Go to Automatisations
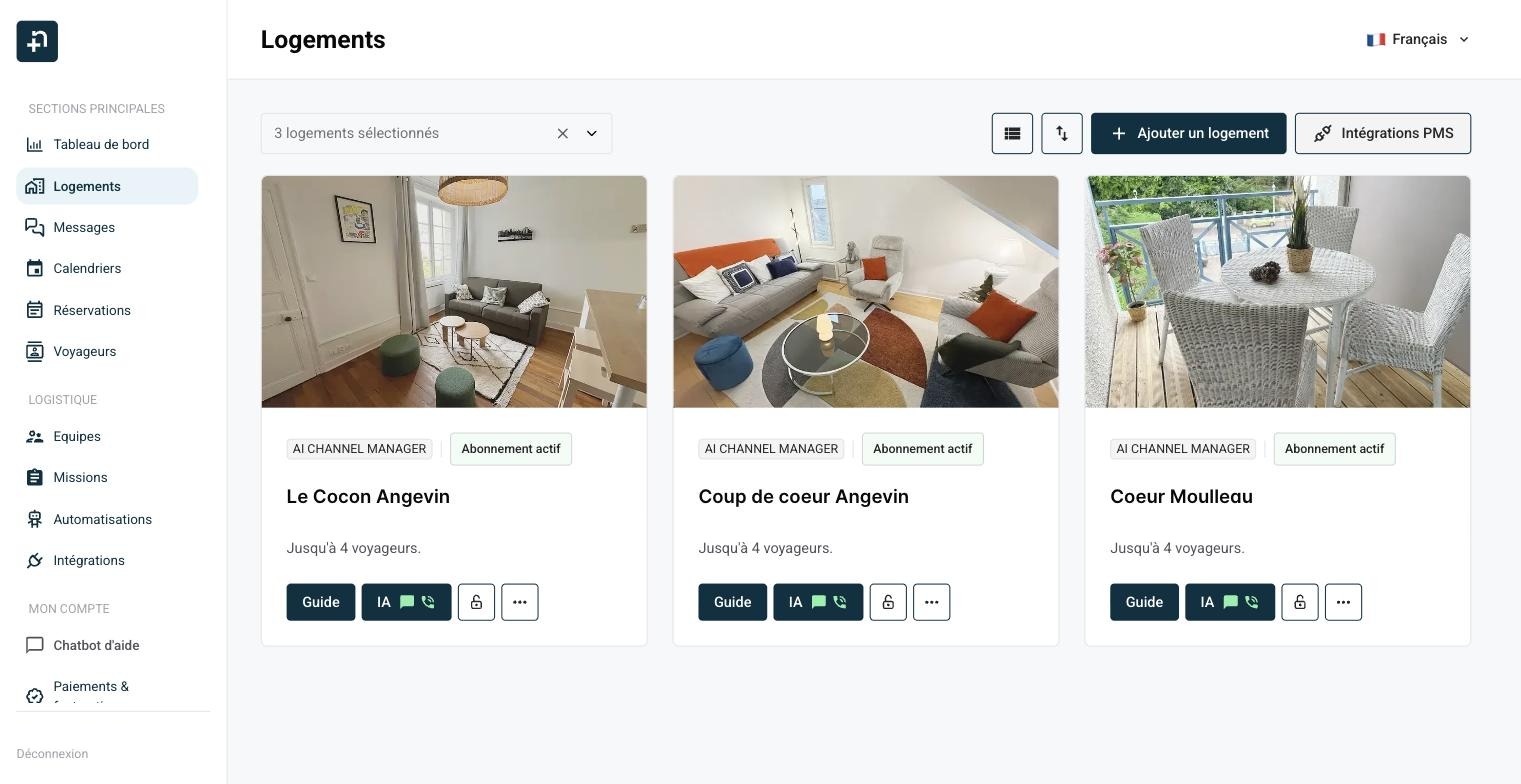 tap(107, 519)
